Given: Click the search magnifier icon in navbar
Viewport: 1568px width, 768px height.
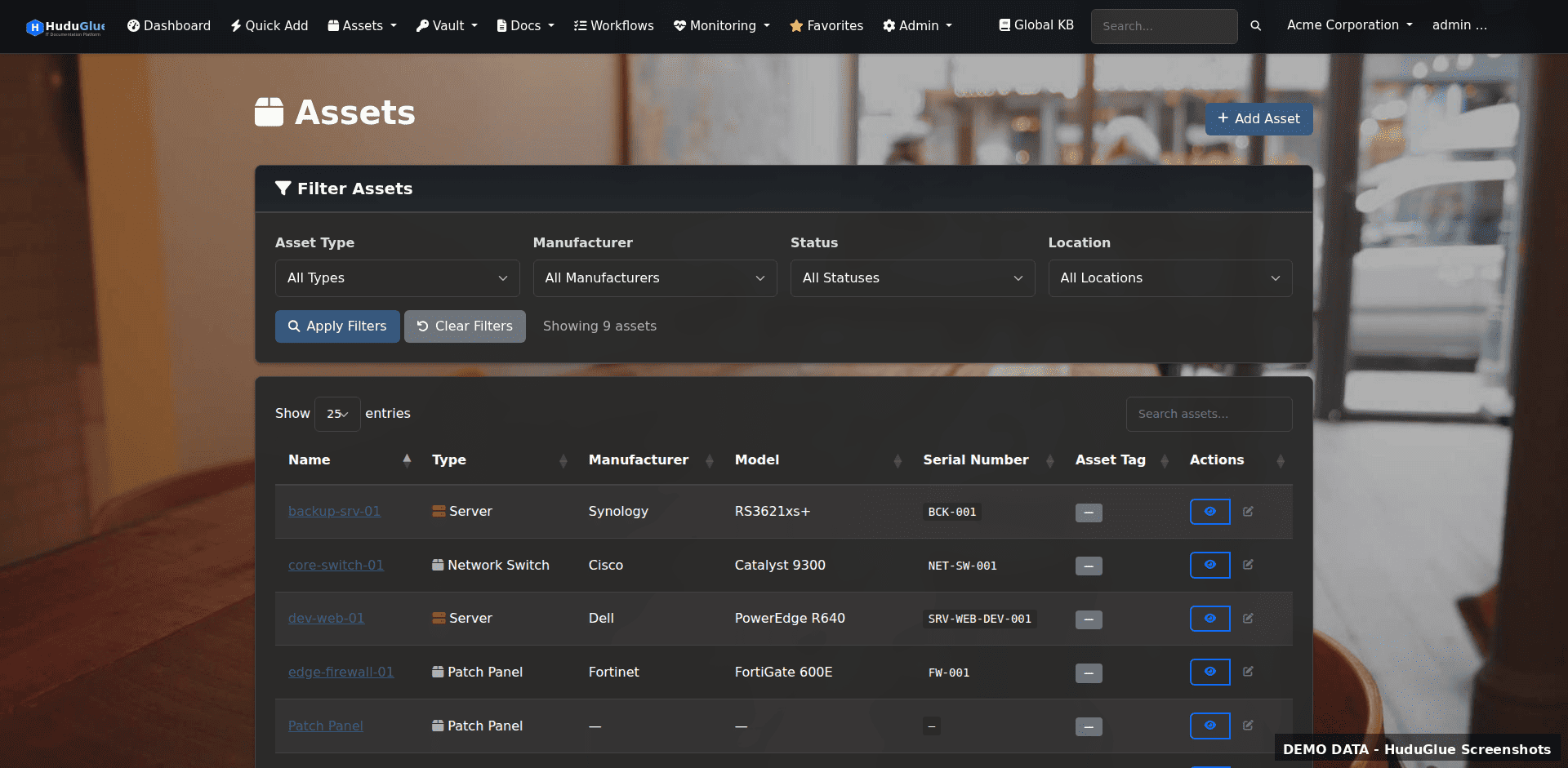Looking at the screenshot, I should click(x=1256, y=25).
